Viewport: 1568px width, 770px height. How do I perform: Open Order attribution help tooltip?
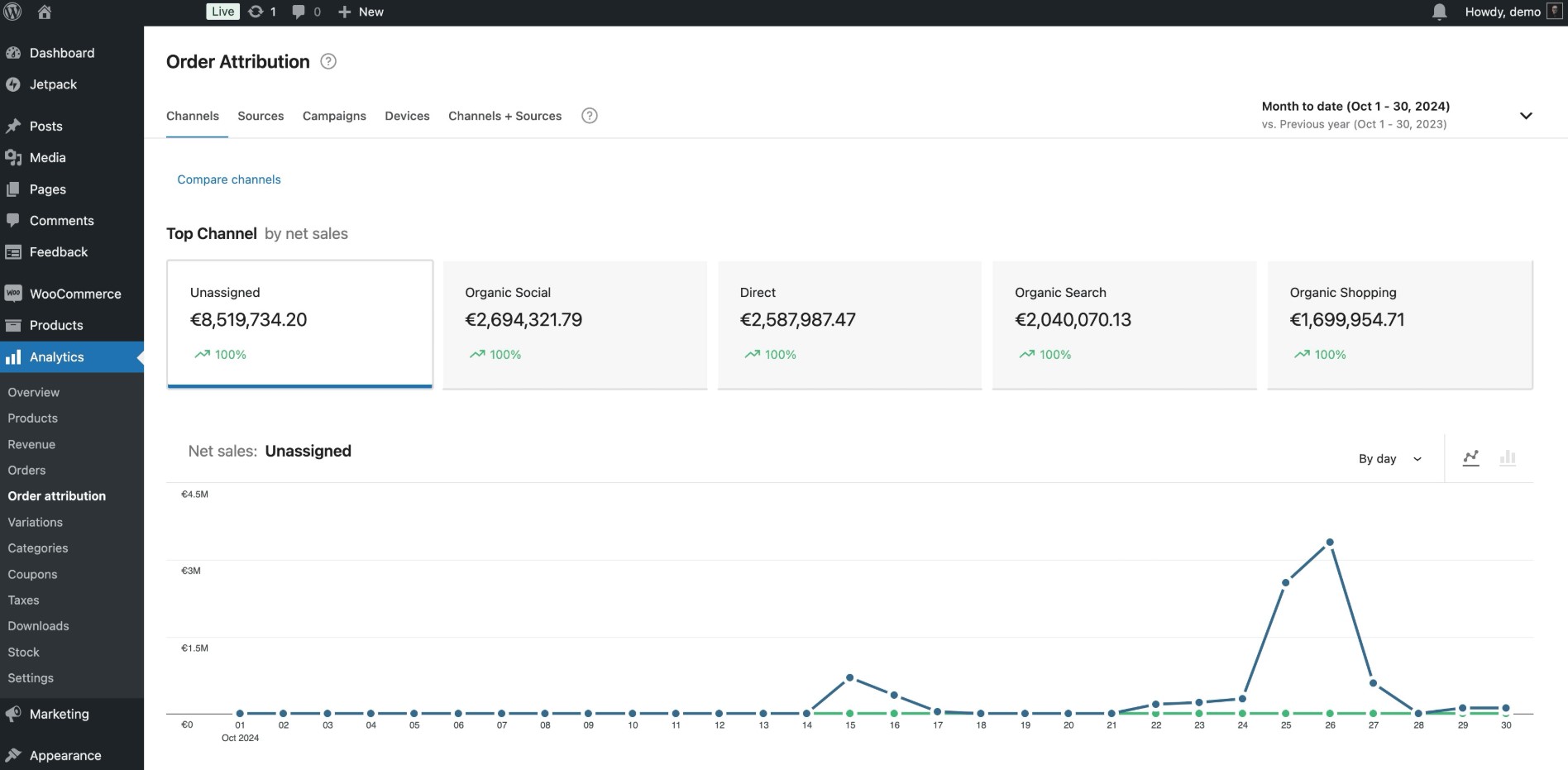(327, 61)
